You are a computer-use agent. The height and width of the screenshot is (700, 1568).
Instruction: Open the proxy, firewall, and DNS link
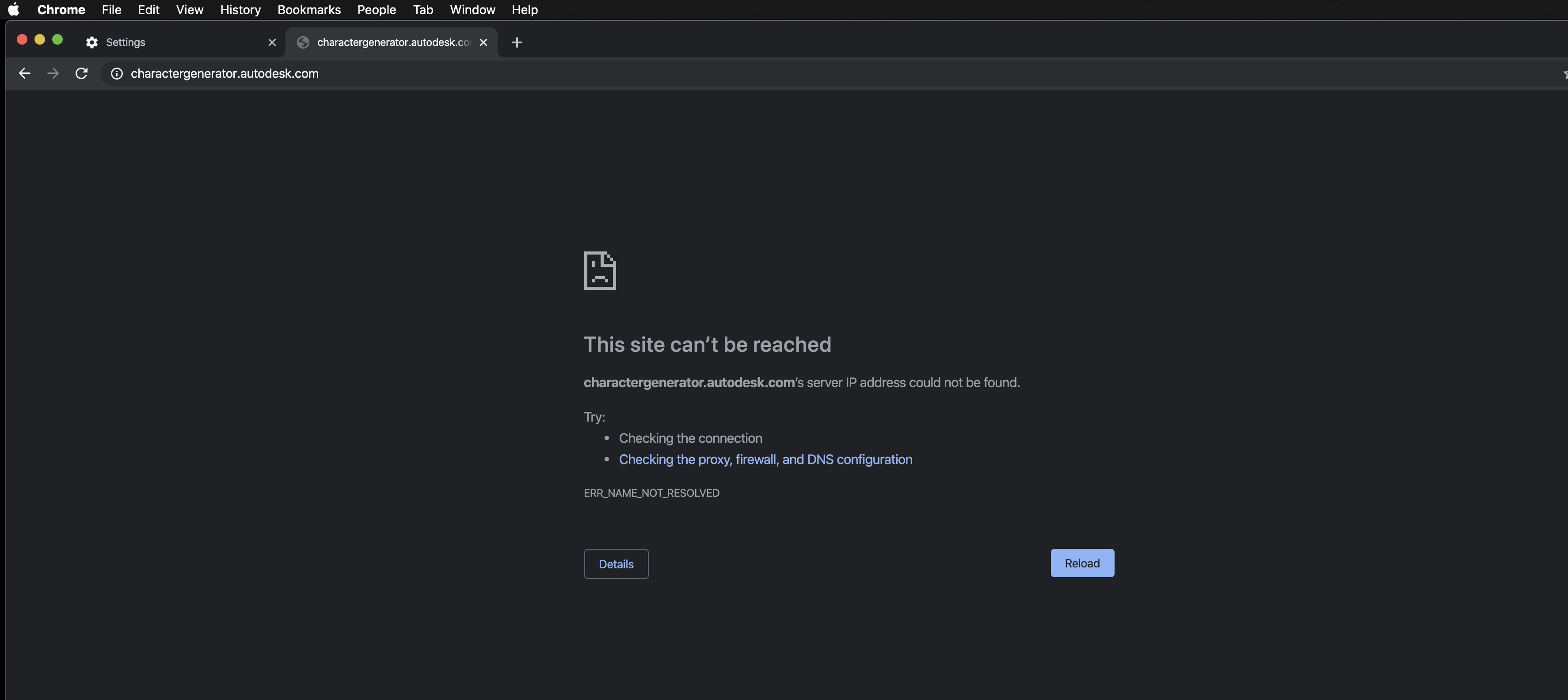click(765, 460)
